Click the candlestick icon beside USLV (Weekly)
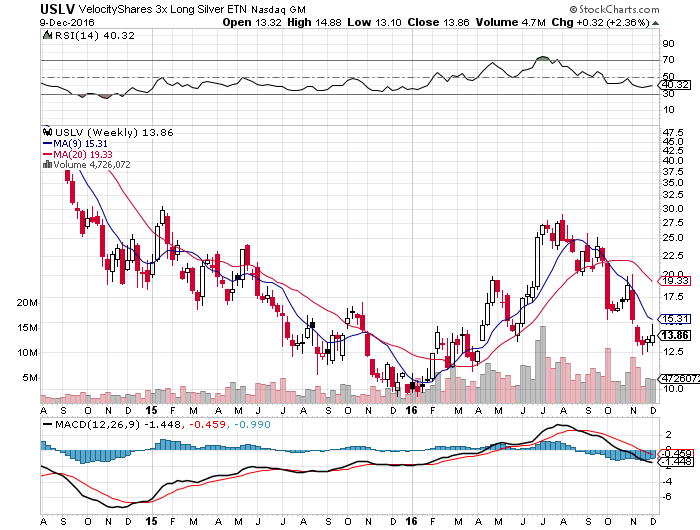Viewport: 700px width, 530px height. 47,132
